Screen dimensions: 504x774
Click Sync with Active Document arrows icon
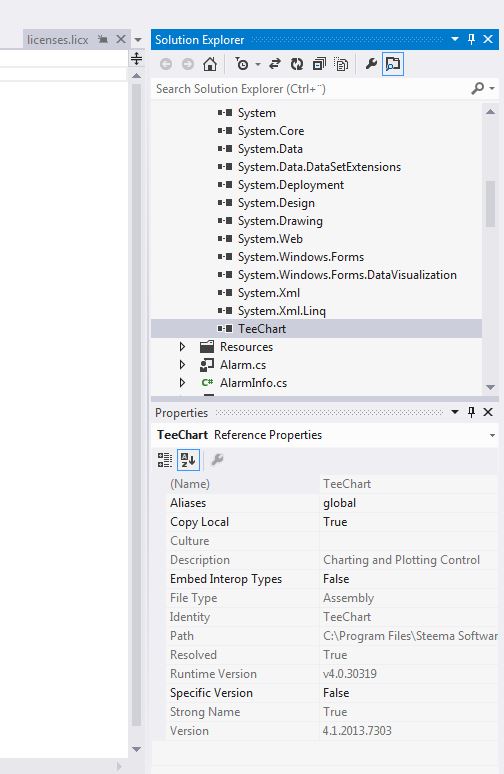click(x=275, y=64)
